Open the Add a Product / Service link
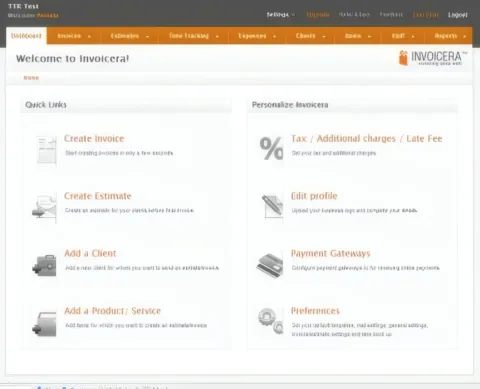 point(112,311)
